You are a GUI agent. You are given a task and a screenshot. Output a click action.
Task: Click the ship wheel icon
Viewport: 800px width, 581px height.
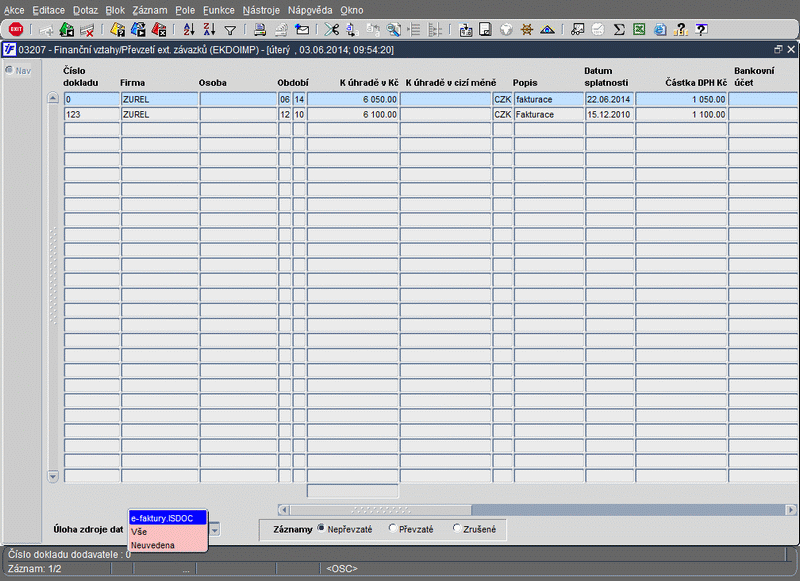tap(527, 30)
